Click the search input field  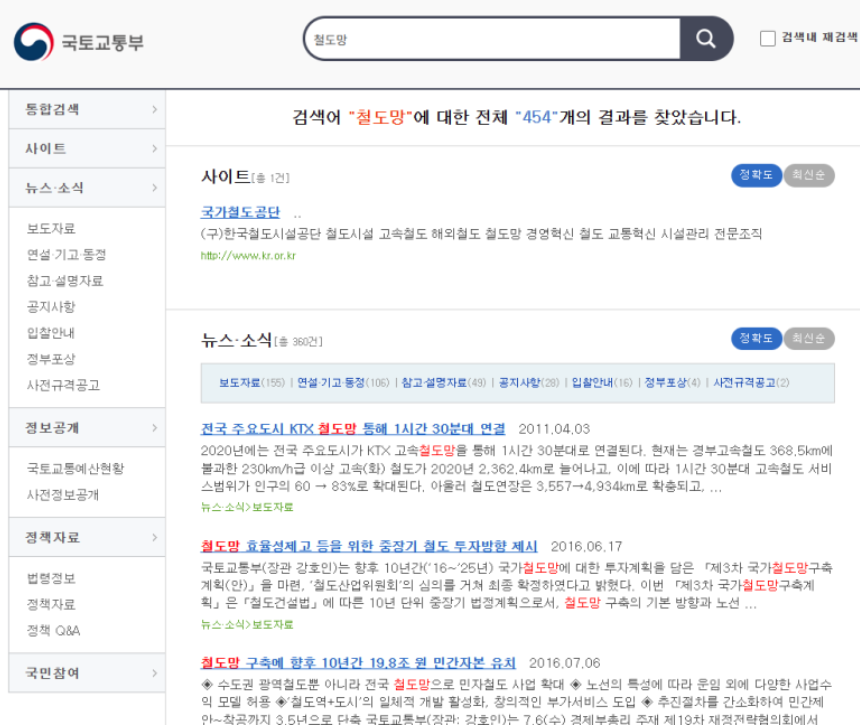click(x=490, y=39)
